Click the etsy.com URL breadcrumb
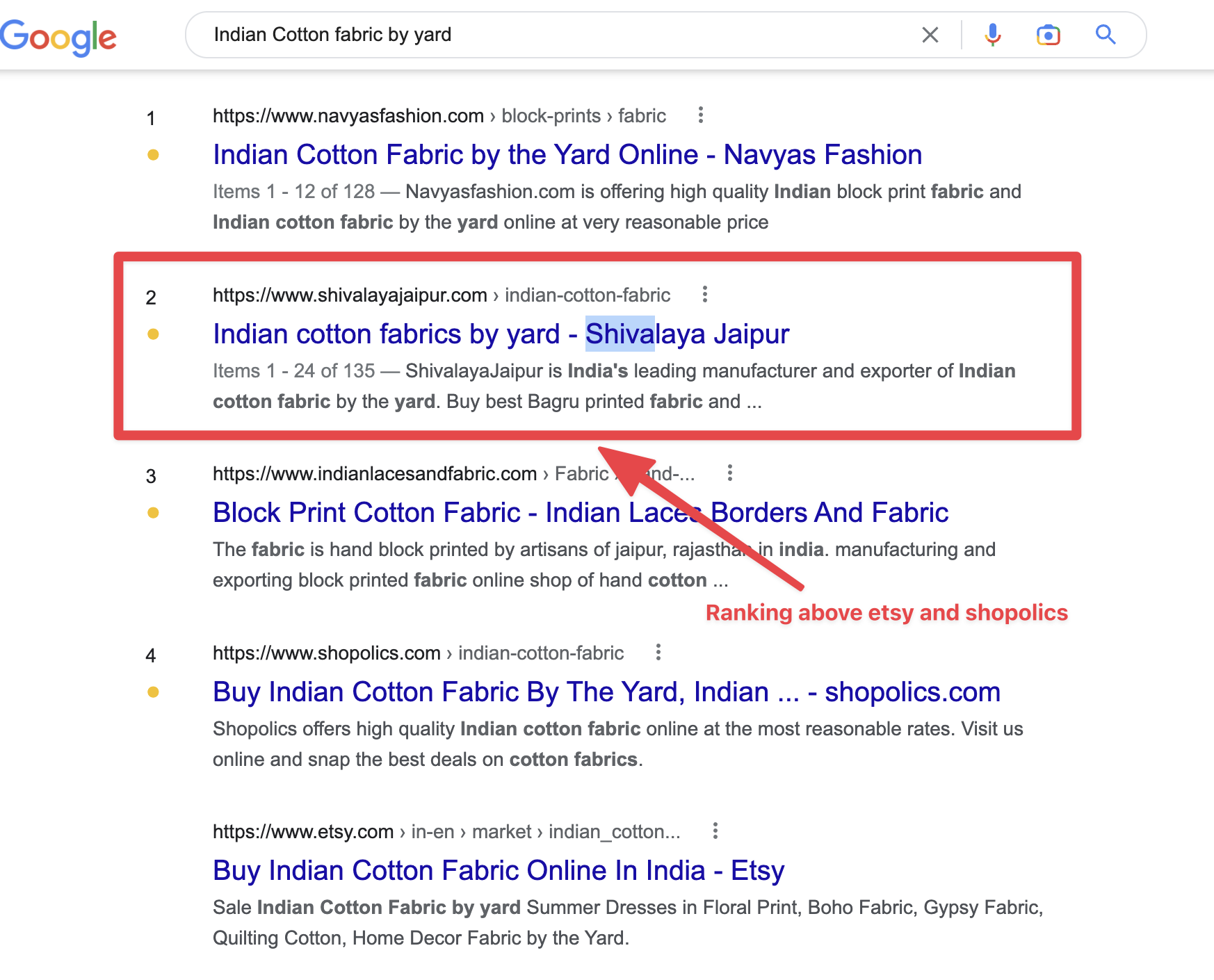 [x=303, y=832]
